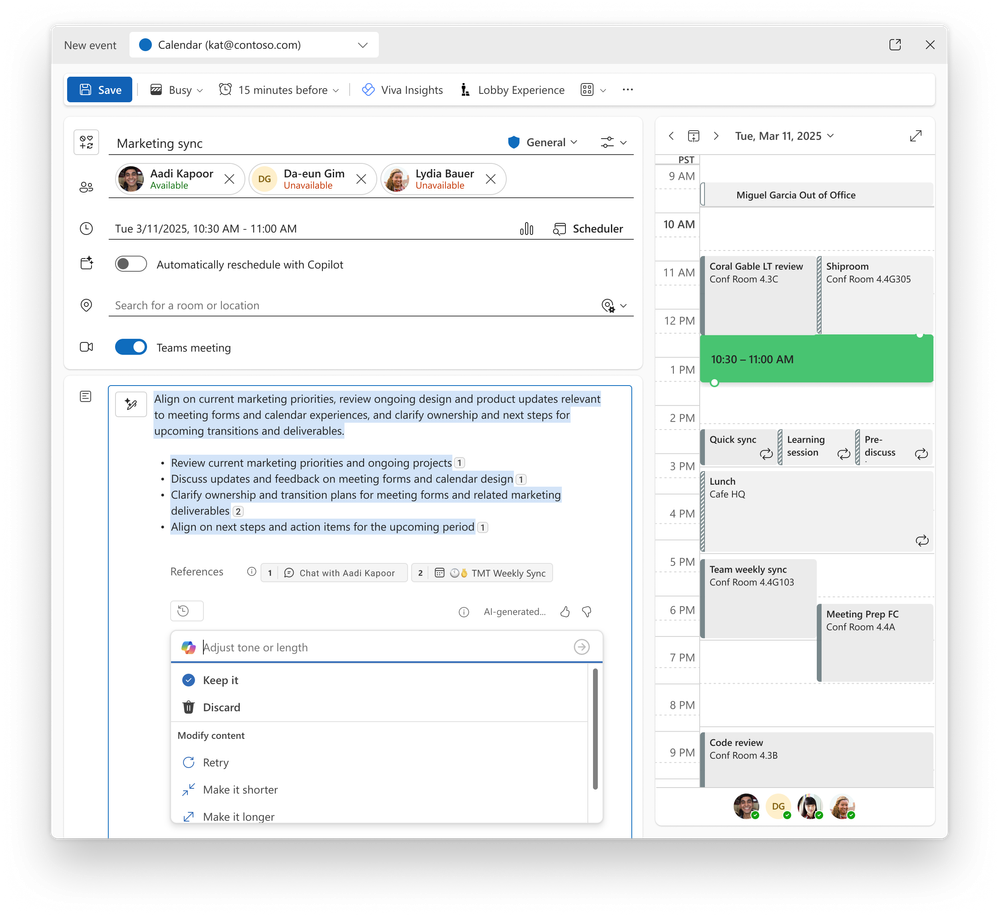Go to previous day in calendar
This screenshot has width=999, height=915.
pos(671,136)
